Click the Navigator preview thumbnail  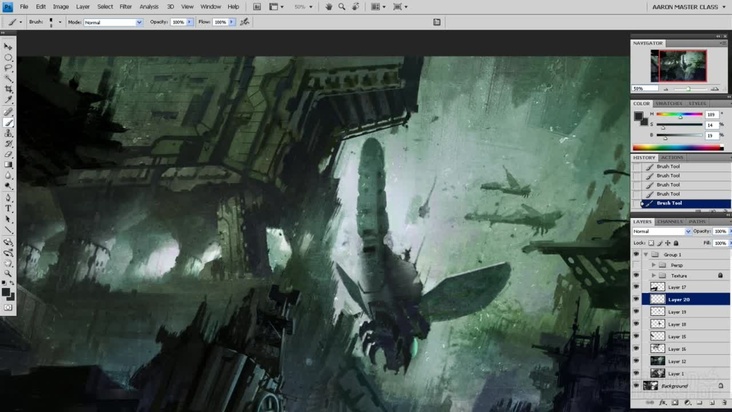coord(678,66)
